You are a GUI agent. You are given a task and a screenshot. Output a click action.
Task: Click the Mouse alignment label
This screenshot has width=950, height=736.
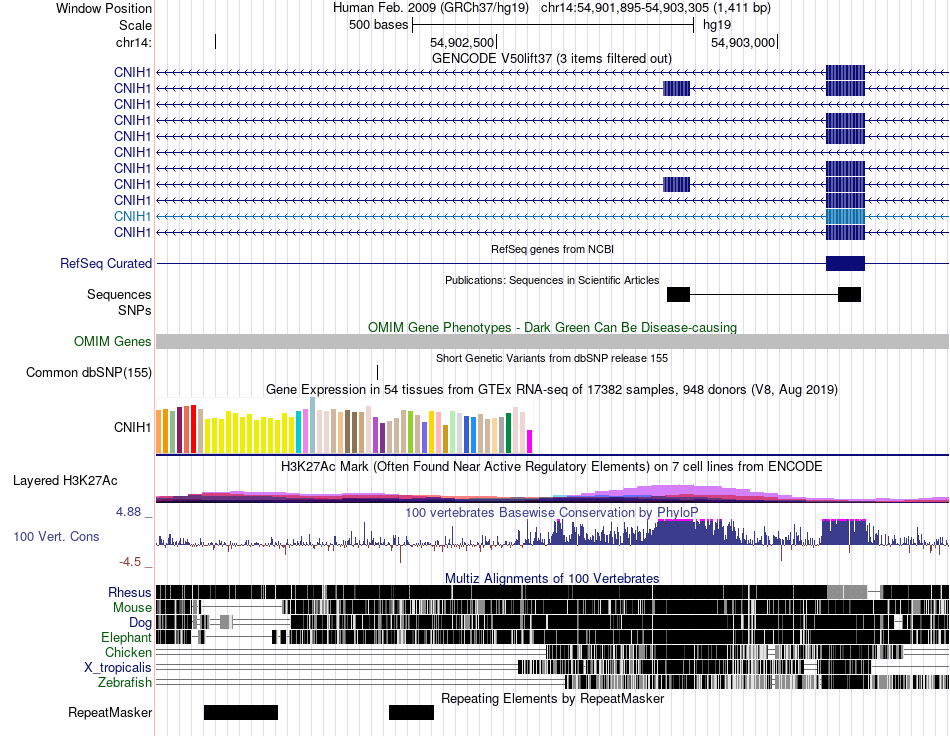coord(132,608)
